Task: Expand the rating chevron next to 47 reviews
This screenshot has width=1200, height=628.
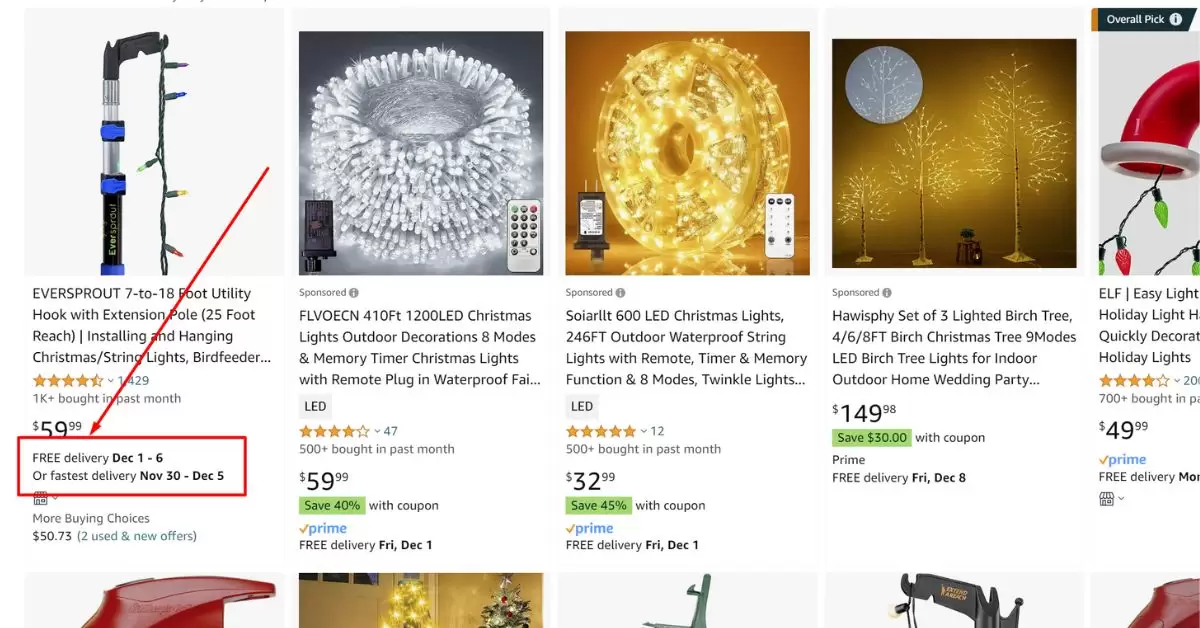Action: [377, 431]
